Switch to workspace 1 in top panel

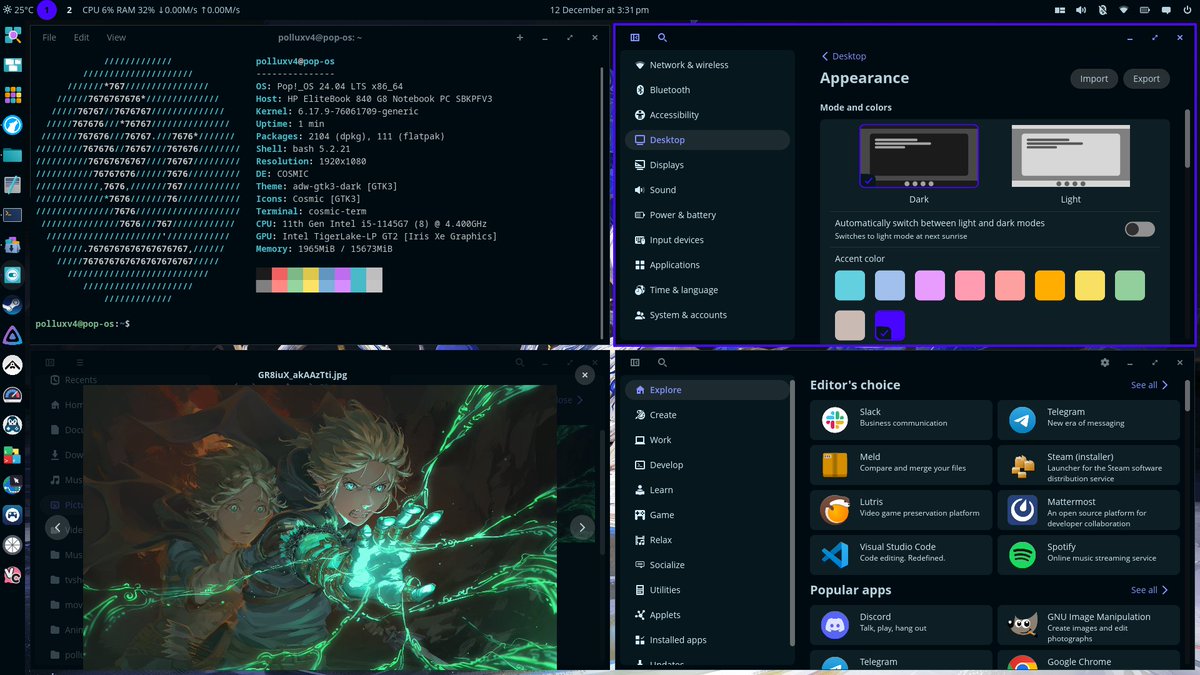coord(46,10)
